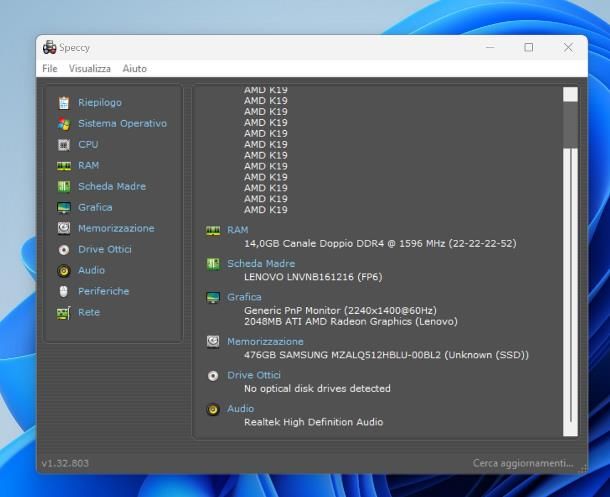610x497 pixels.
Task: Open the Rete sidebar section
Action: click(x=89, y=312)
